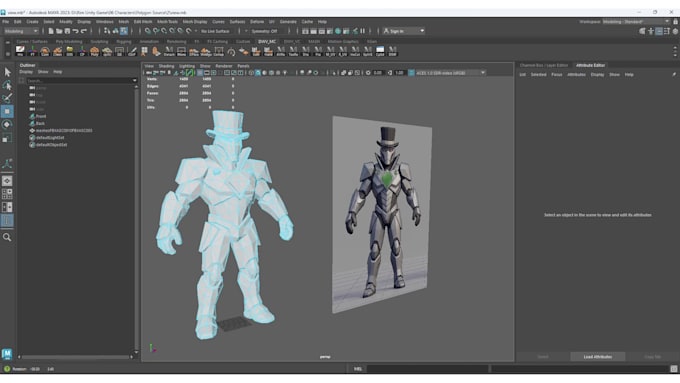This screenshot has height=383, width=680.
Task: Choose the Scale tool in the toolbox
Action: click(x=7, y=138)
